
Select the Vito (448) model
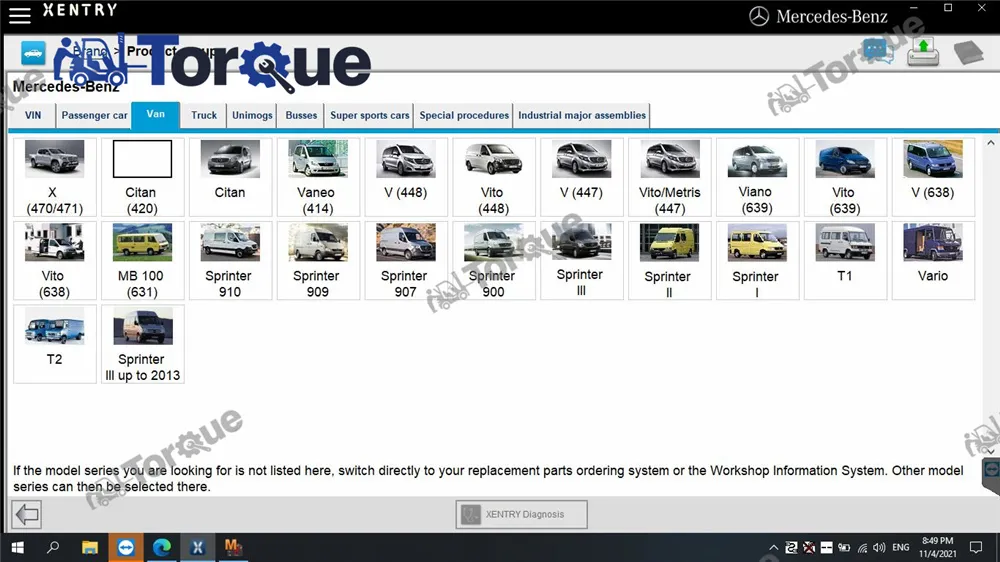494,177
